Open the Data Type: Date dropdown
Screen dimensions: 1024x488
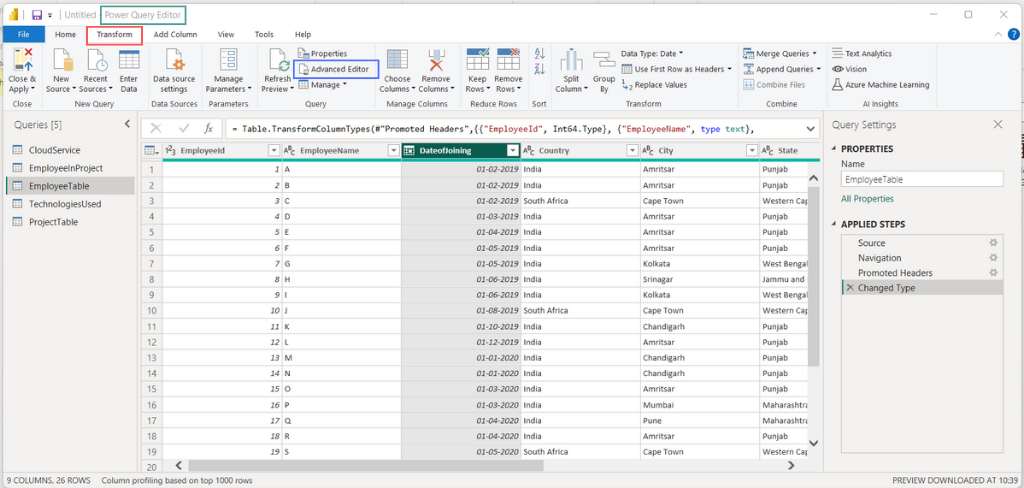point(652,54)
